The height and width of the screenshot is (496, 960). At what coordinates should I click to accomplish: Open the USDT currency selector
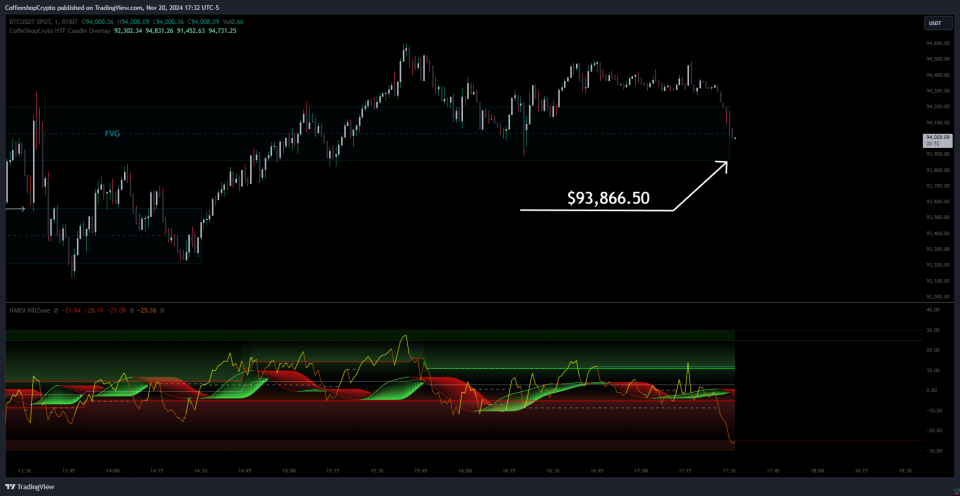(937, 23)
